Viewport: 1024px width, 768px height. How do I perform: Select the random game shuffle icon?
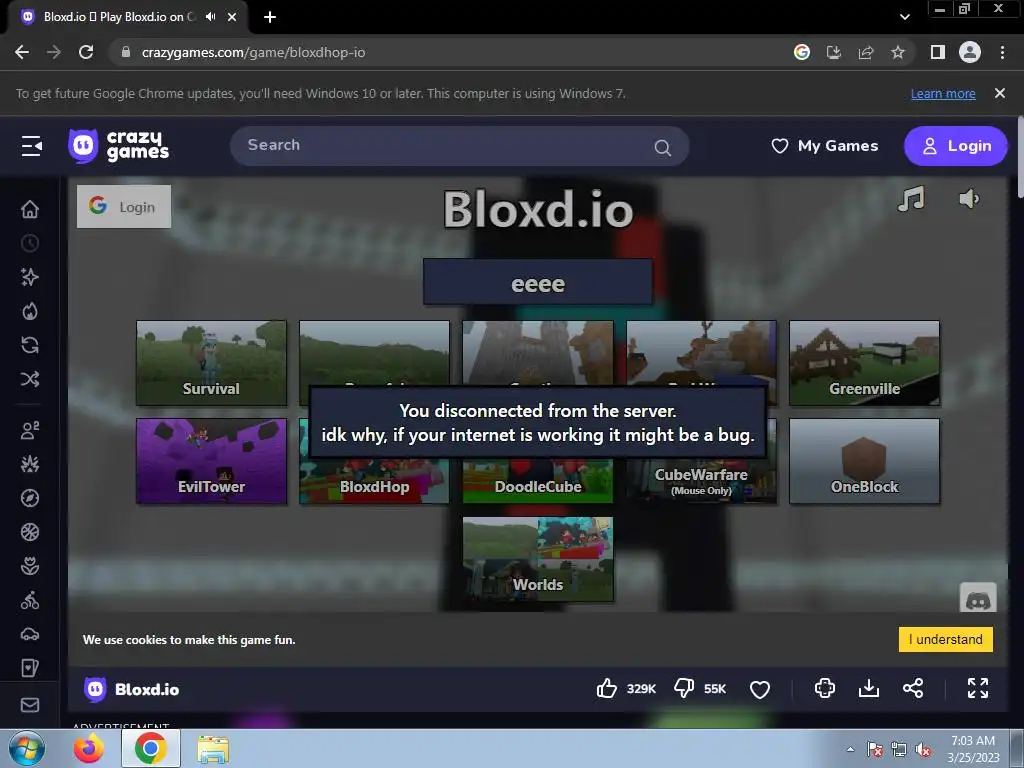point(30,379)
